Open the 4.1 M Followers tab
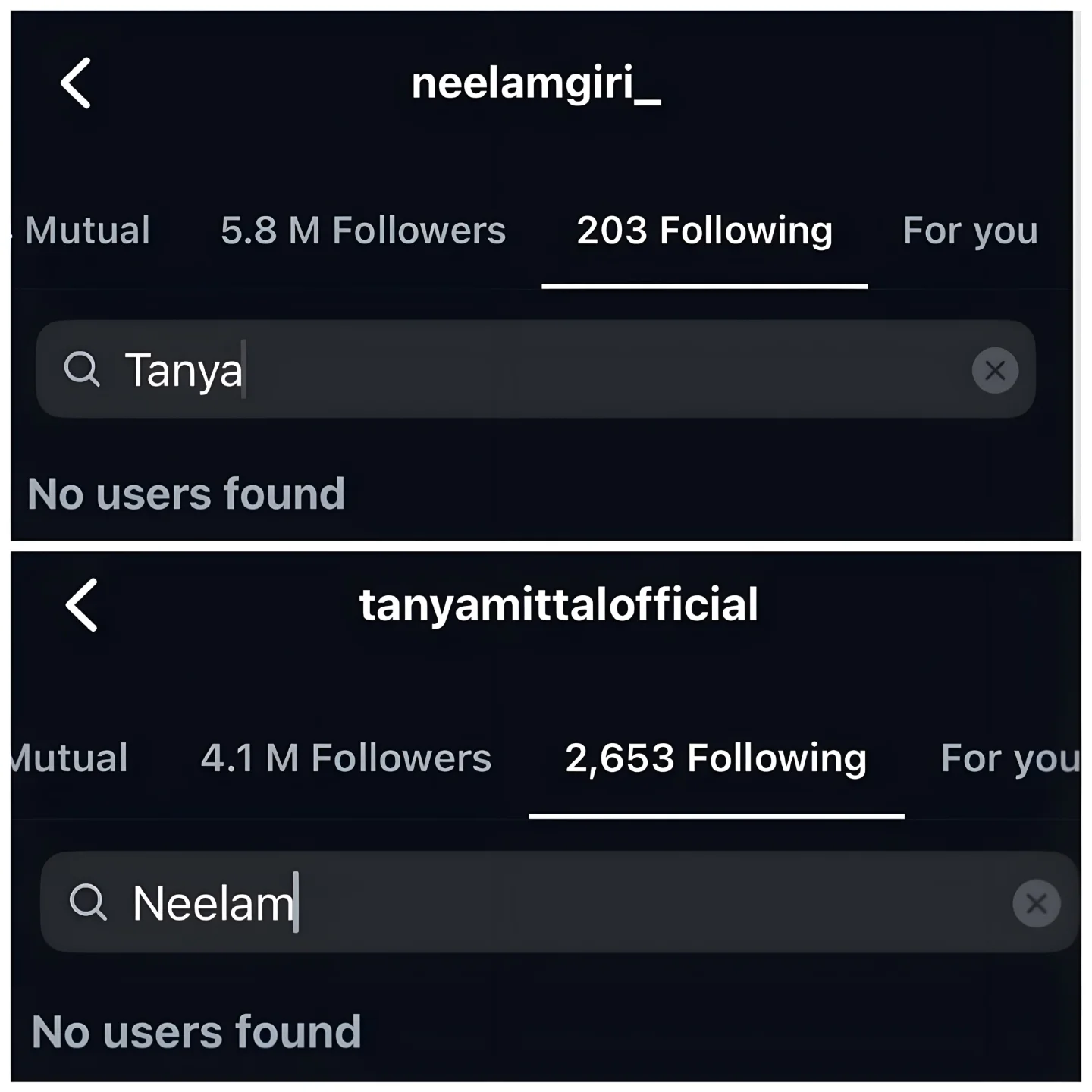The height and width of the screenshot is (1092, 1092). pyautogui.click(x=346, y=758)
